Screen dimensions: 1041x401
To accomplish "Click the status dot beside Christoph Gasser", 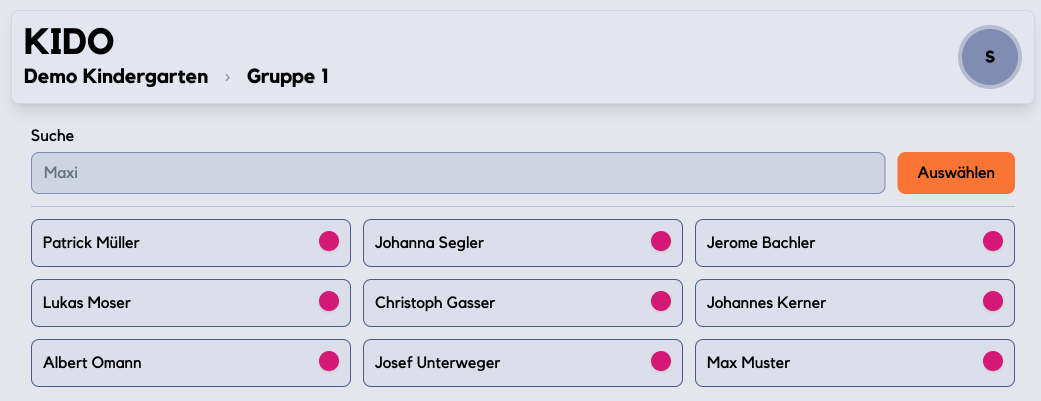I will pos(661,301).
